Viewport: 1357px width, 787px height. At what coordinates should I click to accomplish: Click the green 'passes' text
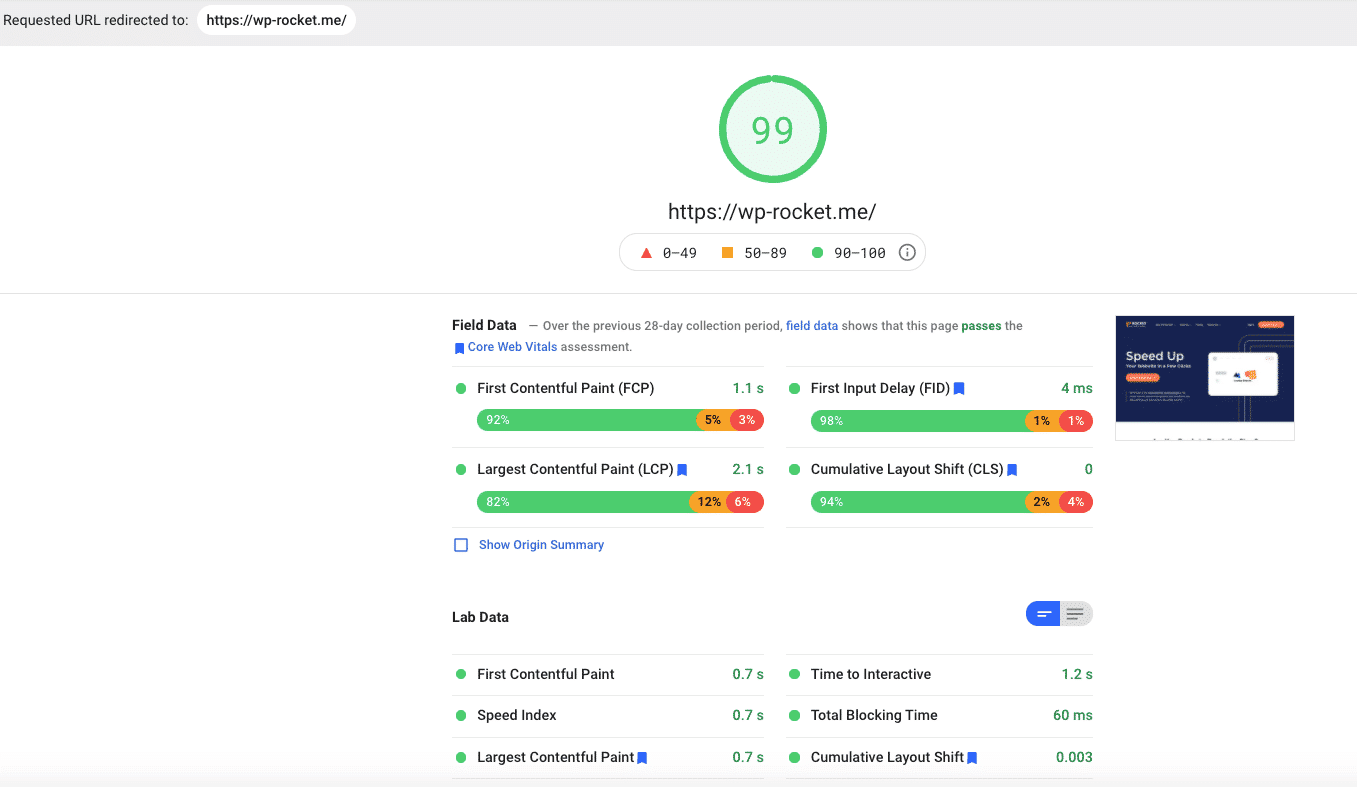(981, 326)
